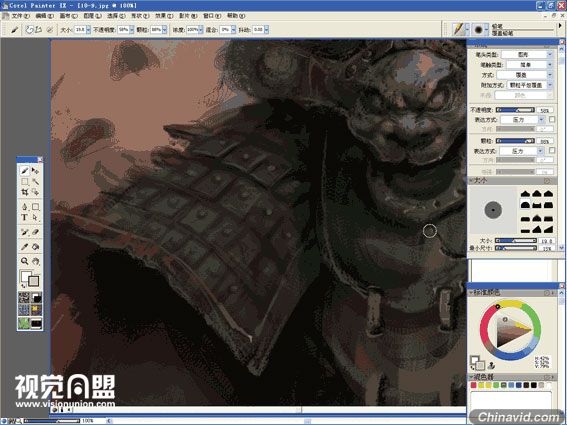
Task: Open the 浓度 dropdown in property bar
Action: (201, 30)
